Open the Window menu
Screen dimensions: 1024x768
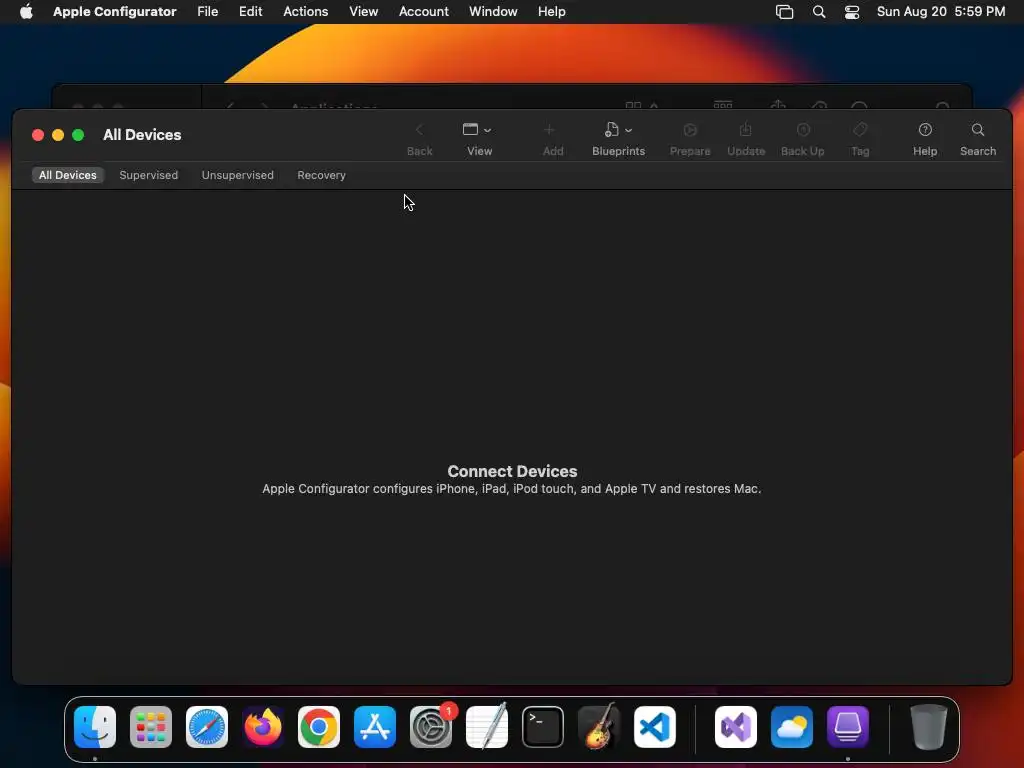(493, 11)
